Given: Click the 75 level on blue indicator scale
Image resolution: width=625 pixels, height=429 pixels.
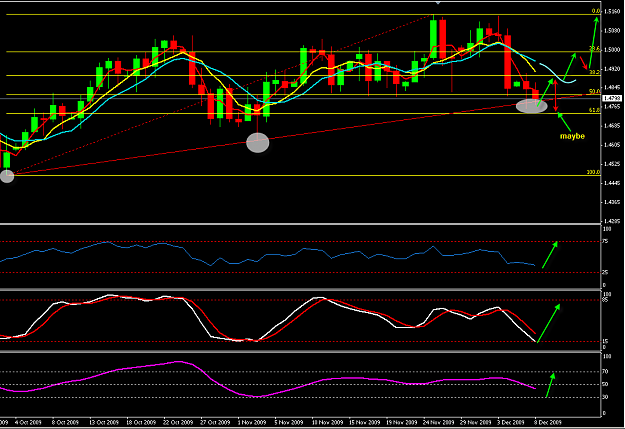Looking at the screenshot, I should tap(605, 241).
